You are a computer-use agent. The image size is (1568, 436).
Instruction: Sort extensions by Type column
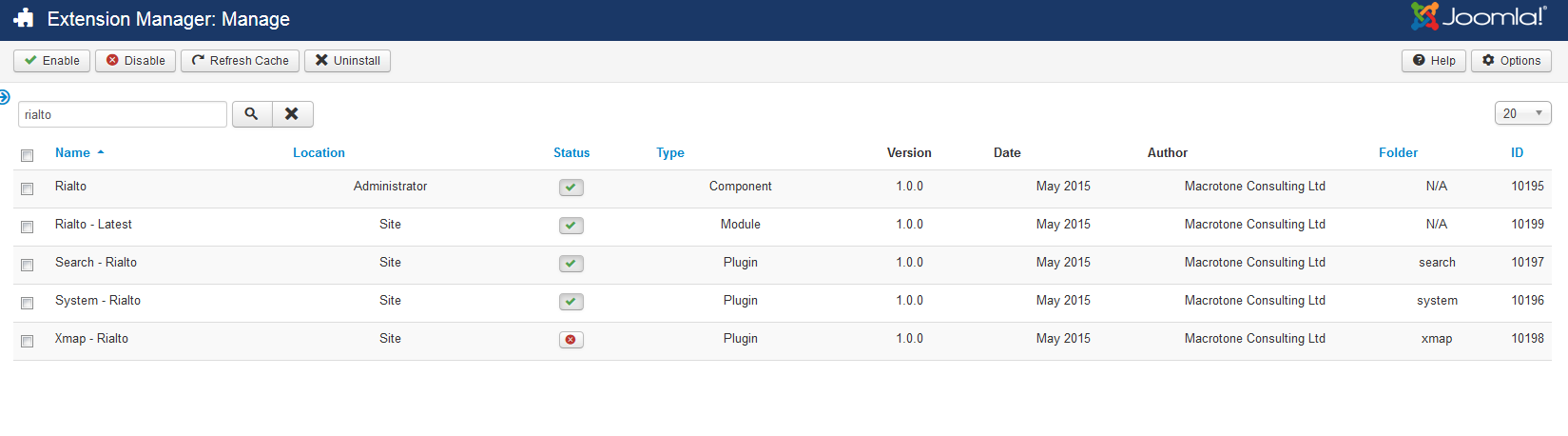[x=669, y=153]
